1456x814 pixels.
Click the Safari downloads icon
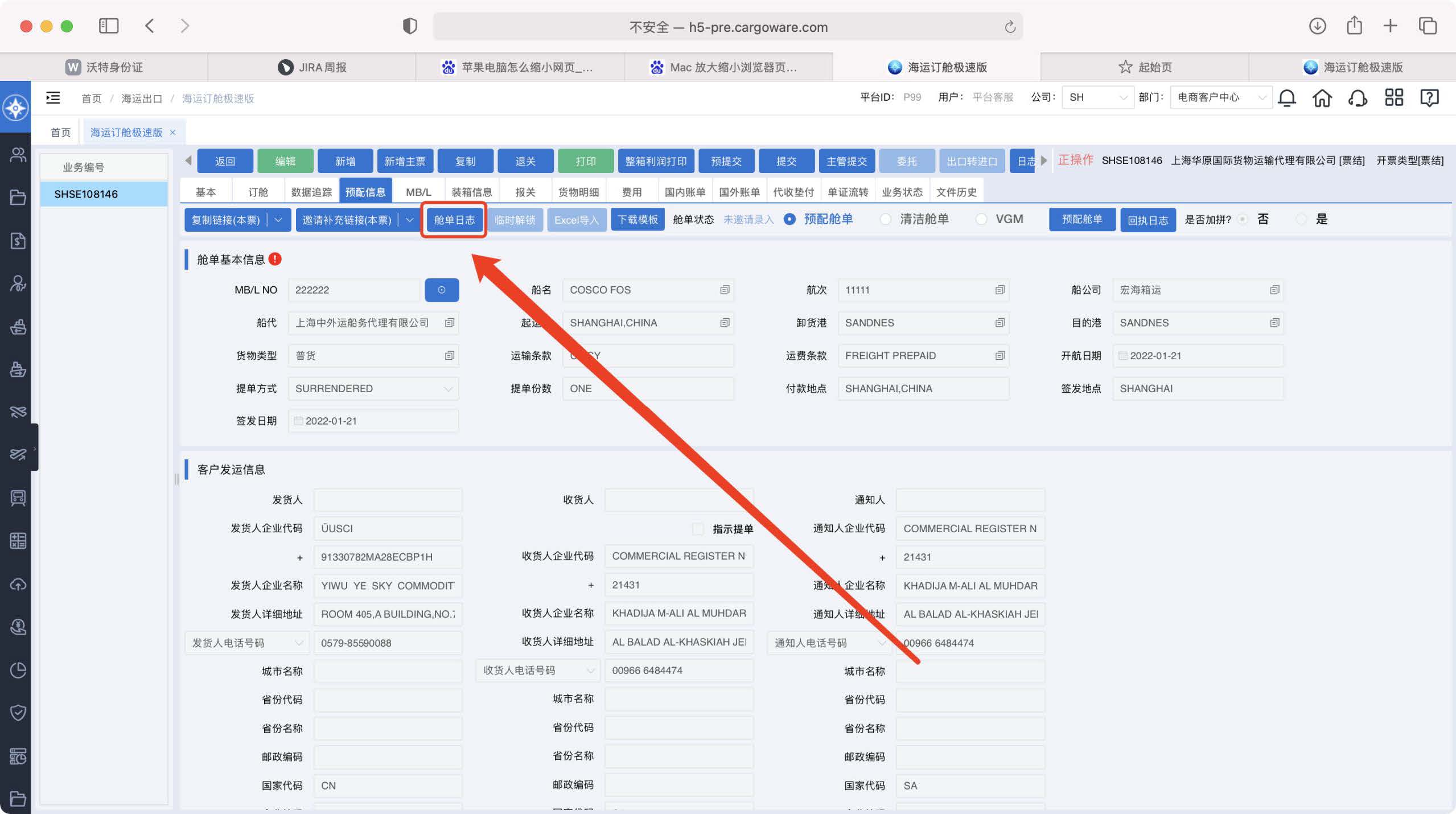pos(1317,26)
